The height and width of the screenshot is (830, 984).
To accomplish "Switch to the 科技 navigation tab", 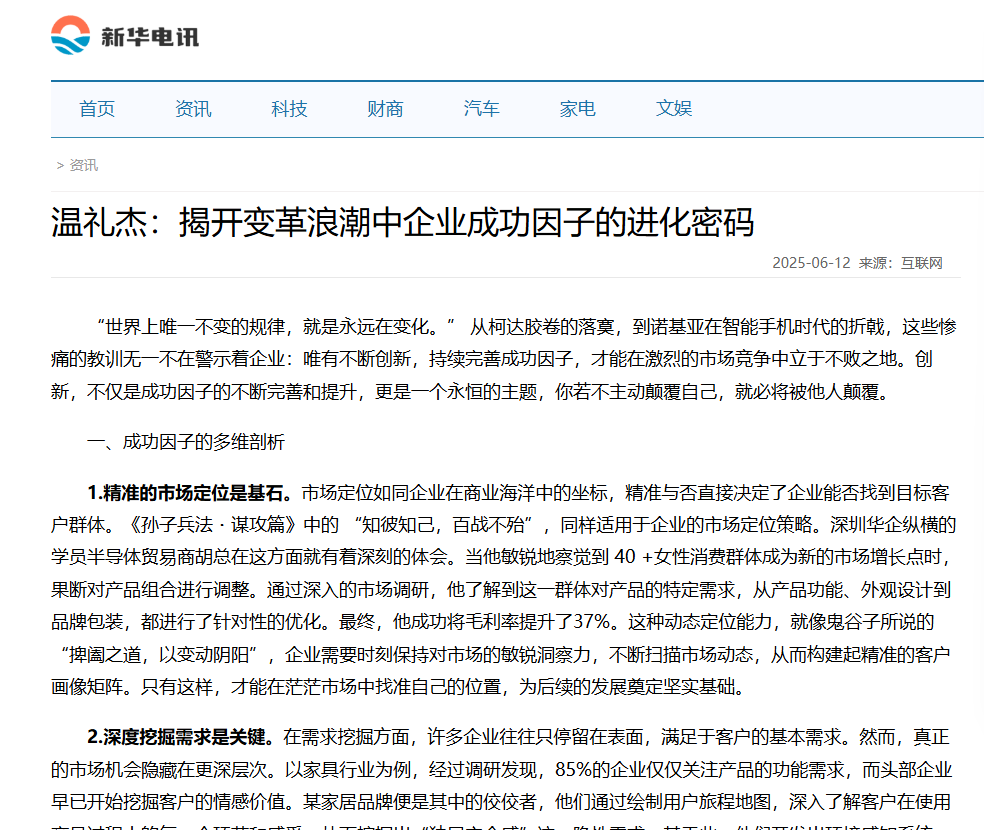I will pos(289,109).
